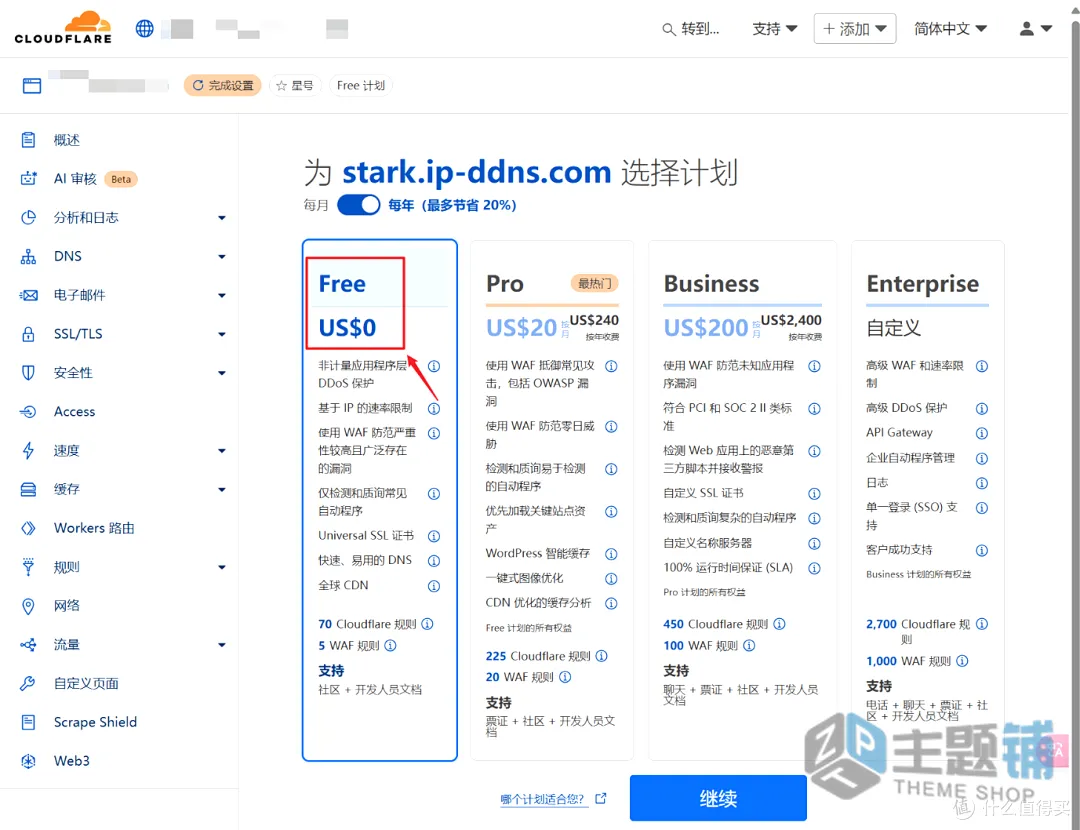The height and width of the screenshot is (830, 1080).
Task: Click info icon next to 全球 CDN
Action: tap(434, 586)
